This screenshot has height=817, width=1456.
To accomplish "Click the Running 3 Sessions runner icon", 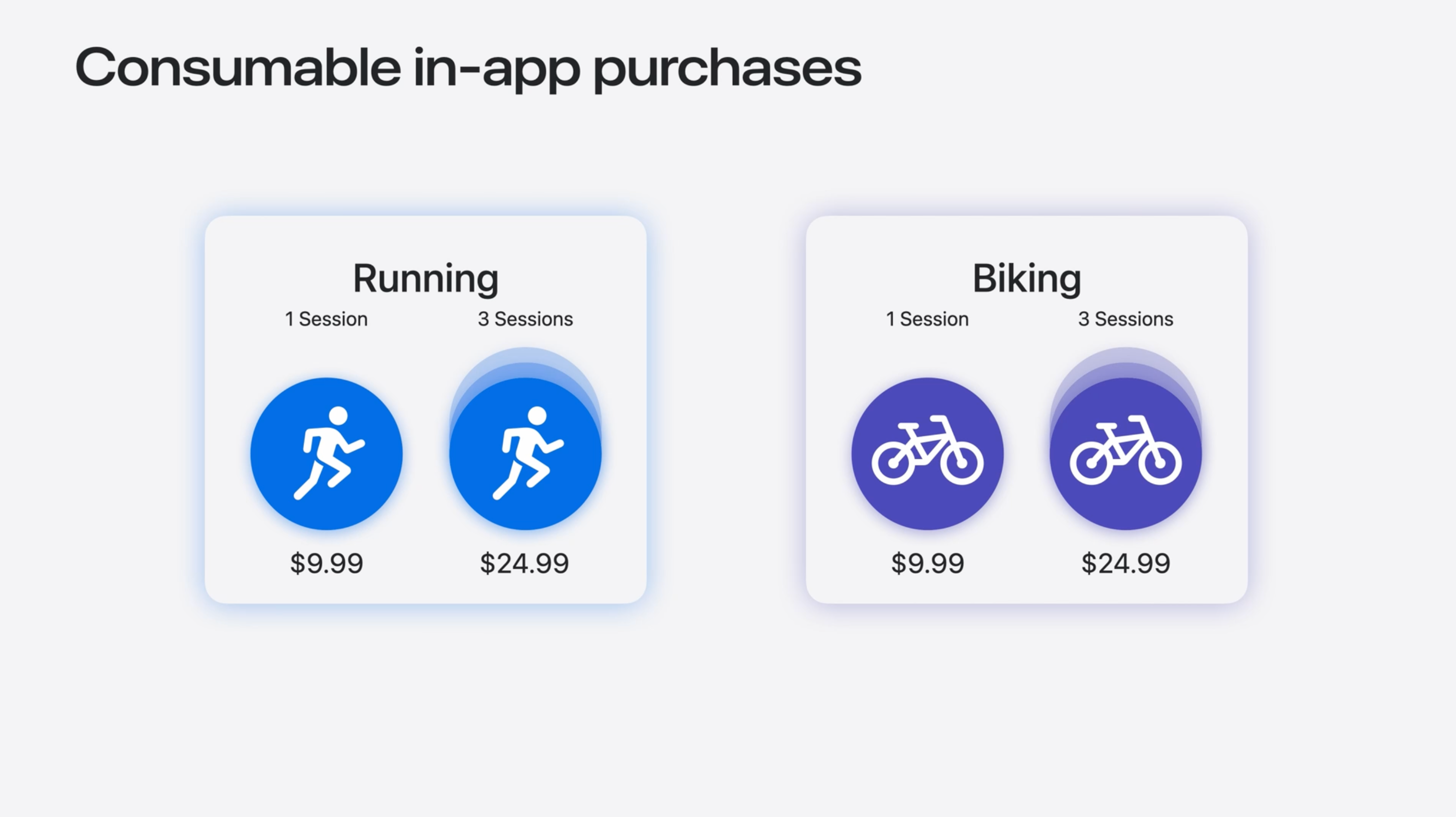I will tap(525, 454).
